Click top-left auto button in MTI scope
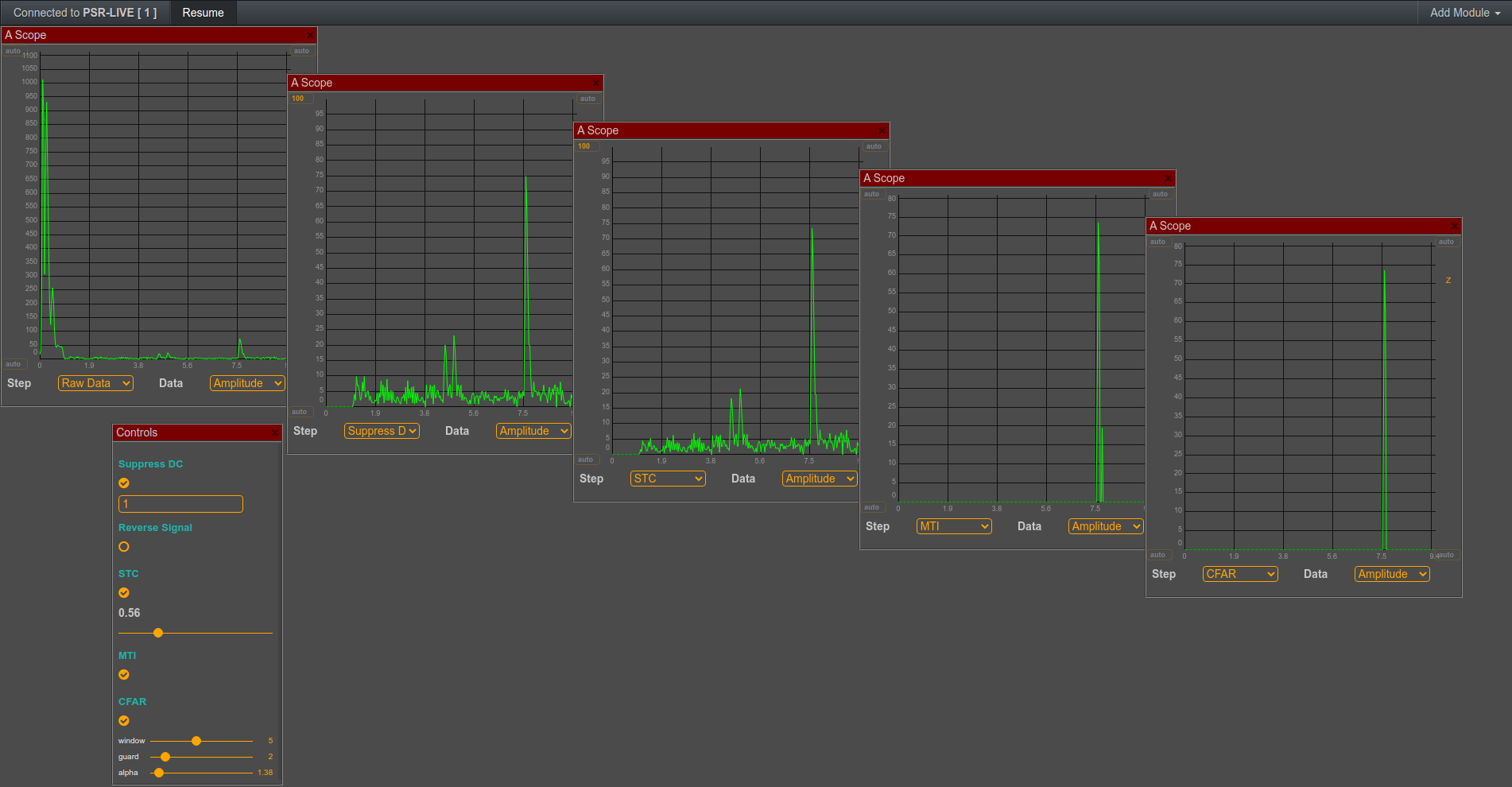 872,194
